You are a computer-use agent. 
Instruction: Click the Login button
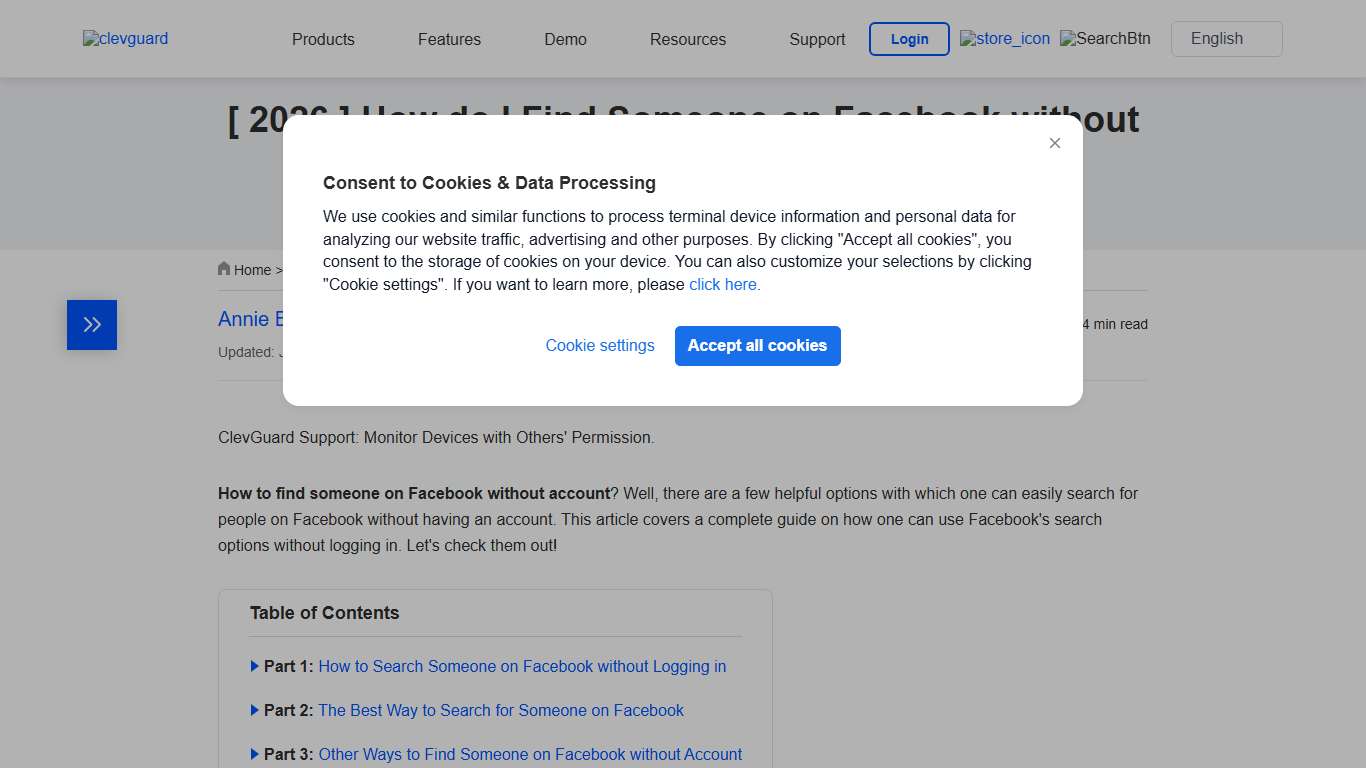[909, 39]
